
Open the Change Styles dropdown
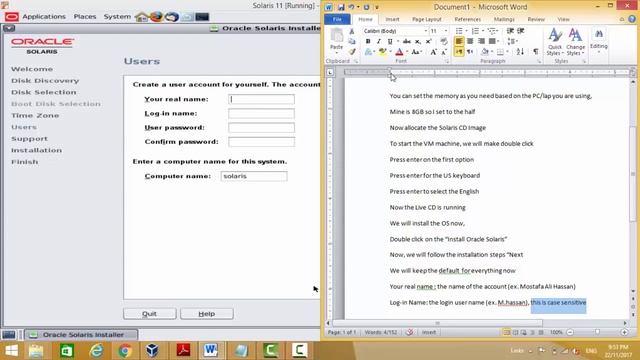576,42
